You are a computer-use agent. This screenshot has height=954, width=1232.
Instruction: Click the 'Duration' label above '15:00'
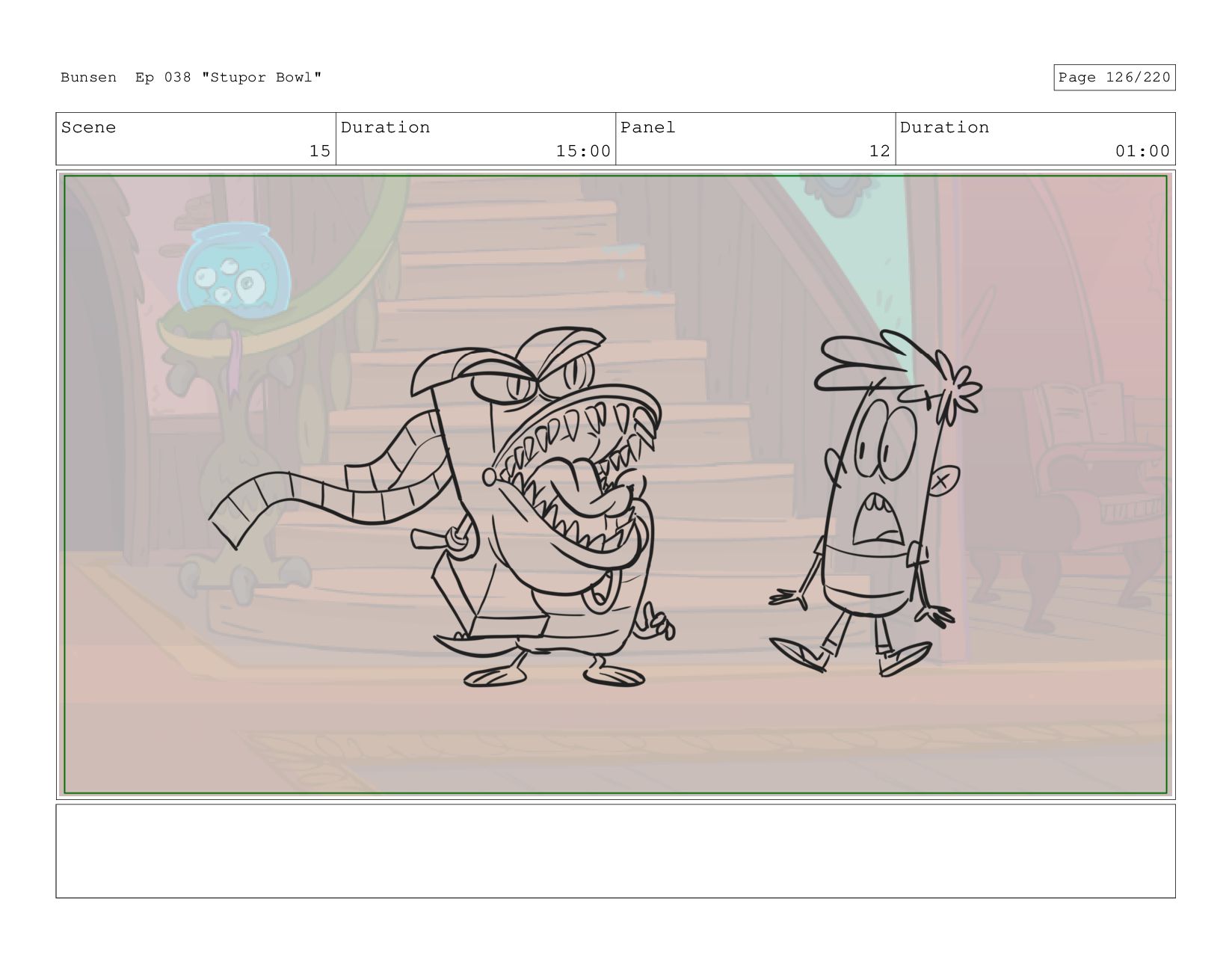click(385, 127)
